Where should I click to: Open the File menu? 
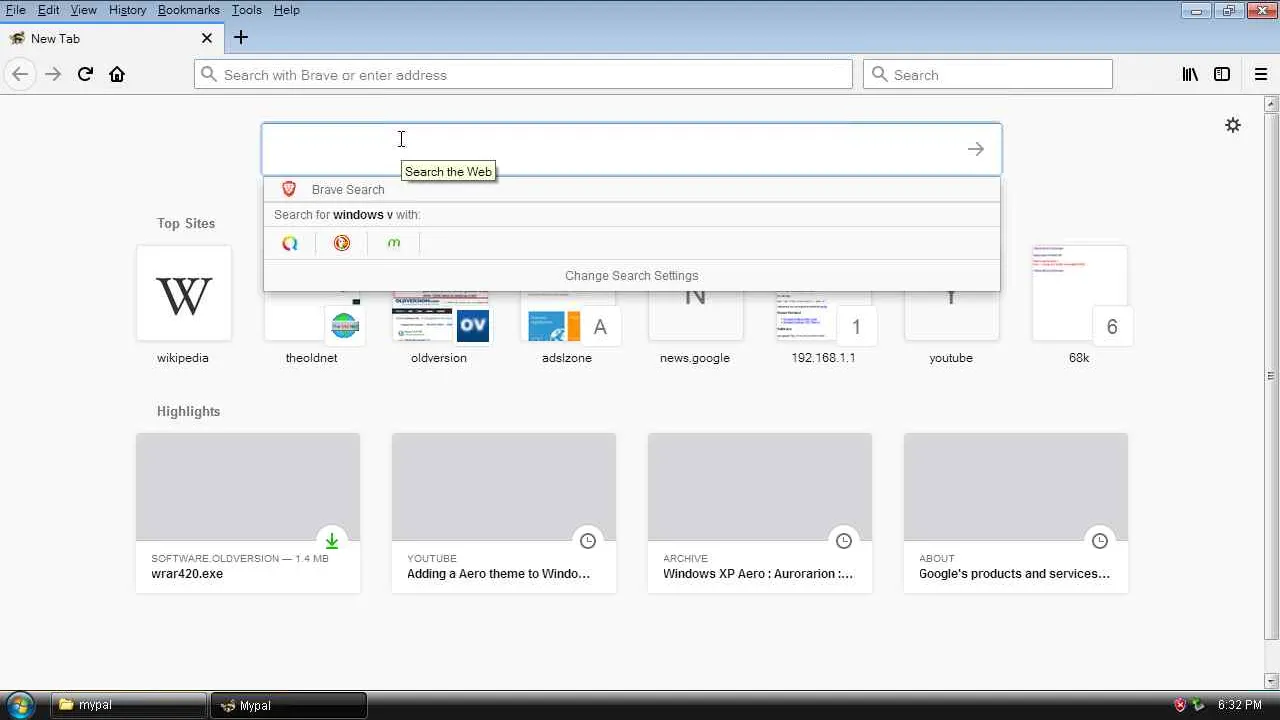(15, 10)
